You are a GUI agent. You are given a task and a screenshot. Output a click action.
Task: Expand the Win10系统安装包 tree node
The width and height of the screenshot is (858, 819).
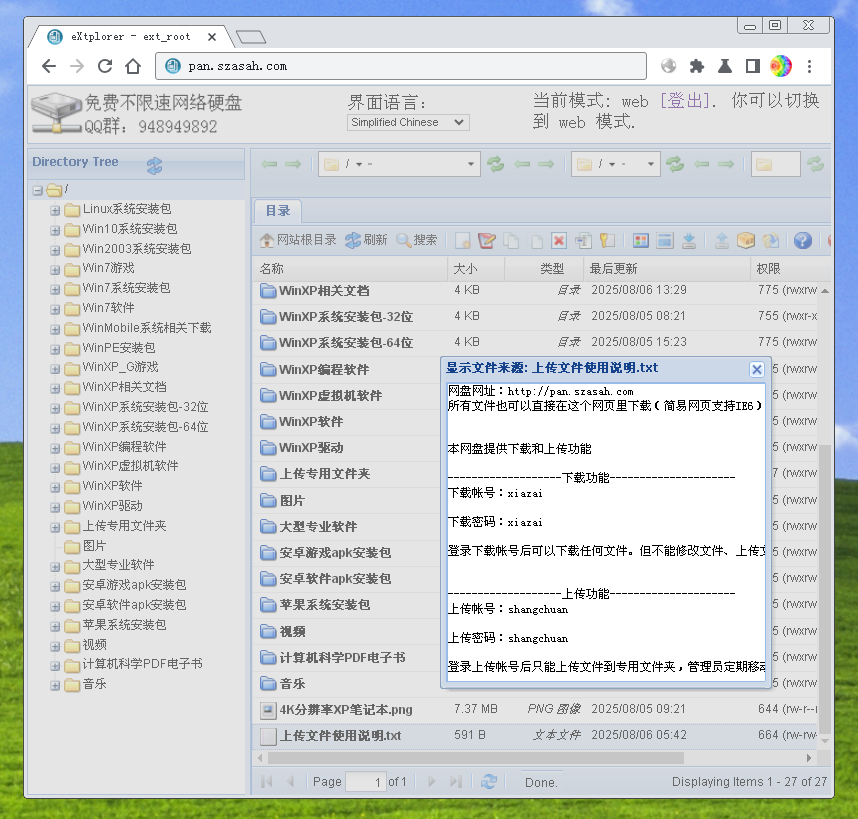click(x=55, y=230)
